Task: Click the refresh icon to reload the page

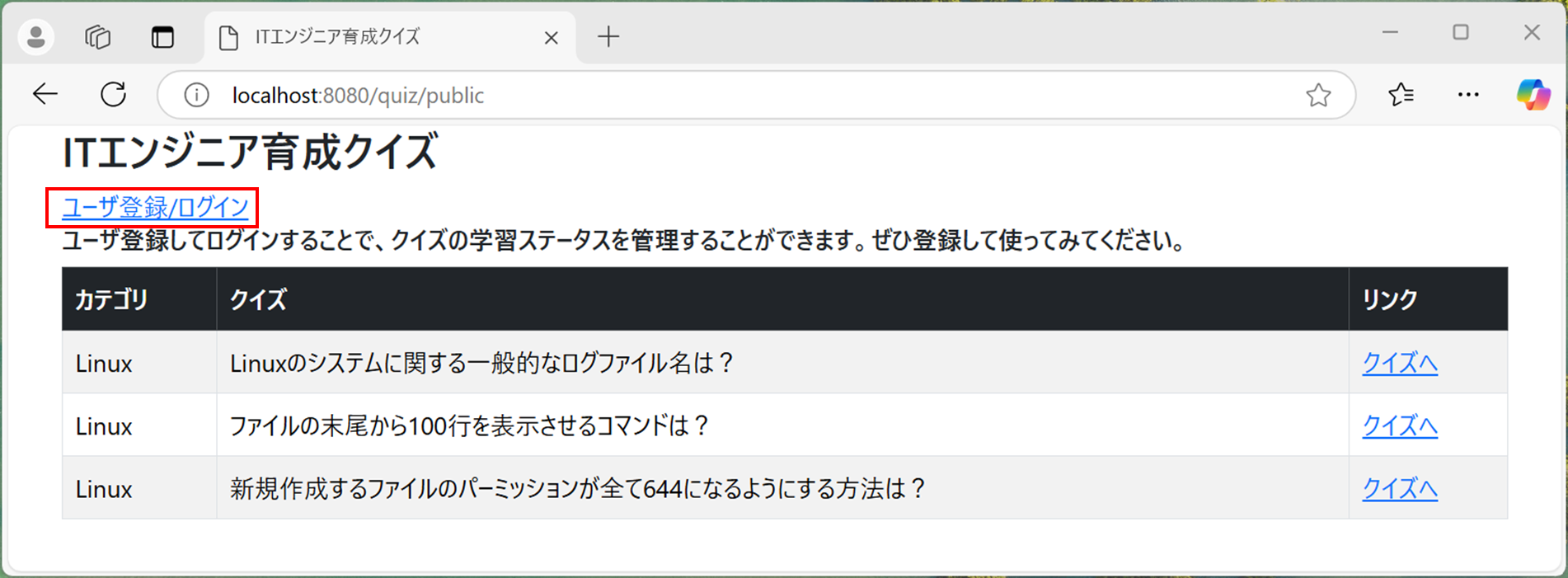Action: [x=114, y=94]
